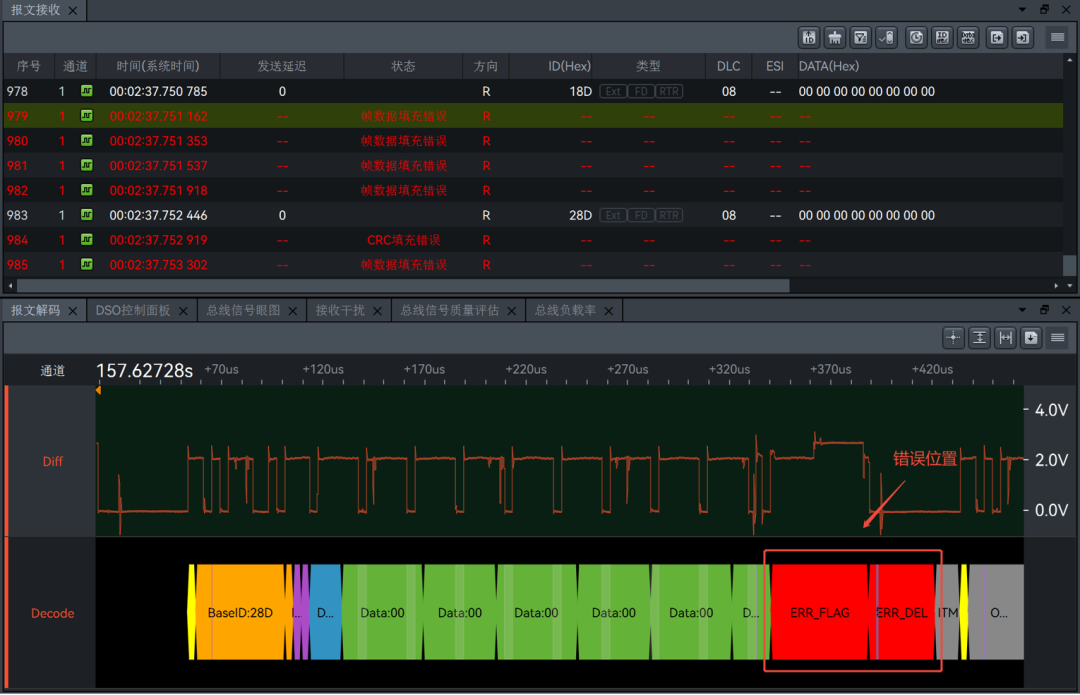Click the sort-by-ID toolbar icon
1080x695 pixels.
point(809,37)
